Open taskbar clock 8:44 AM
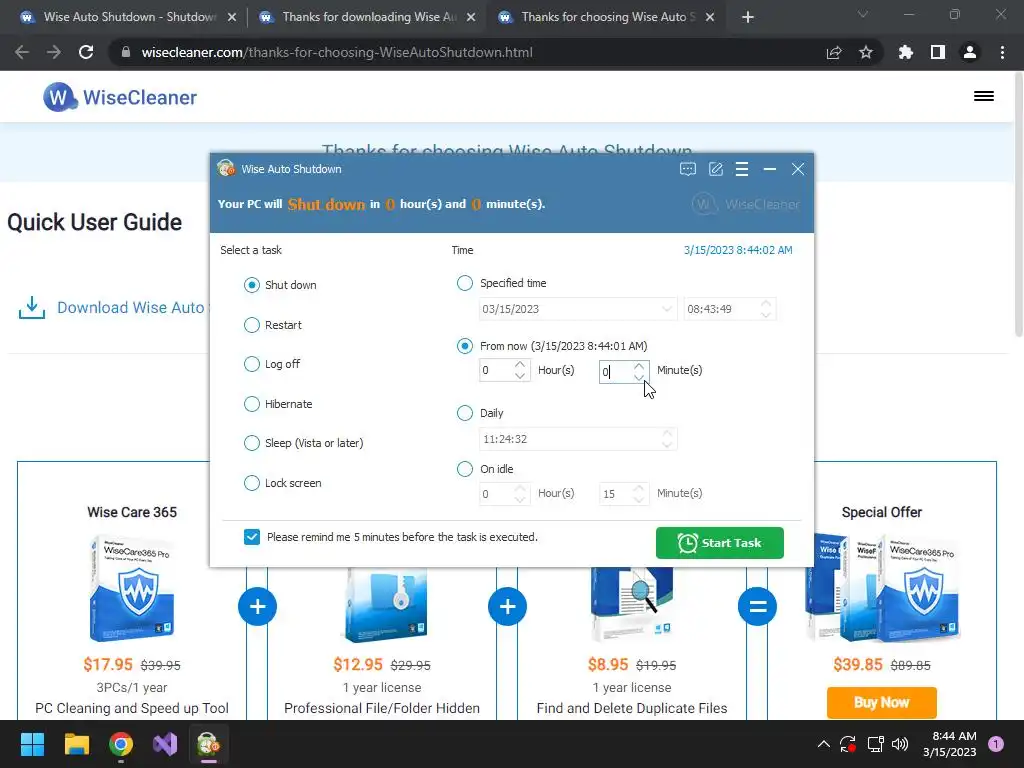This screenshot has height=768, width=1024. pyautogui.click(x=950, y=744)
